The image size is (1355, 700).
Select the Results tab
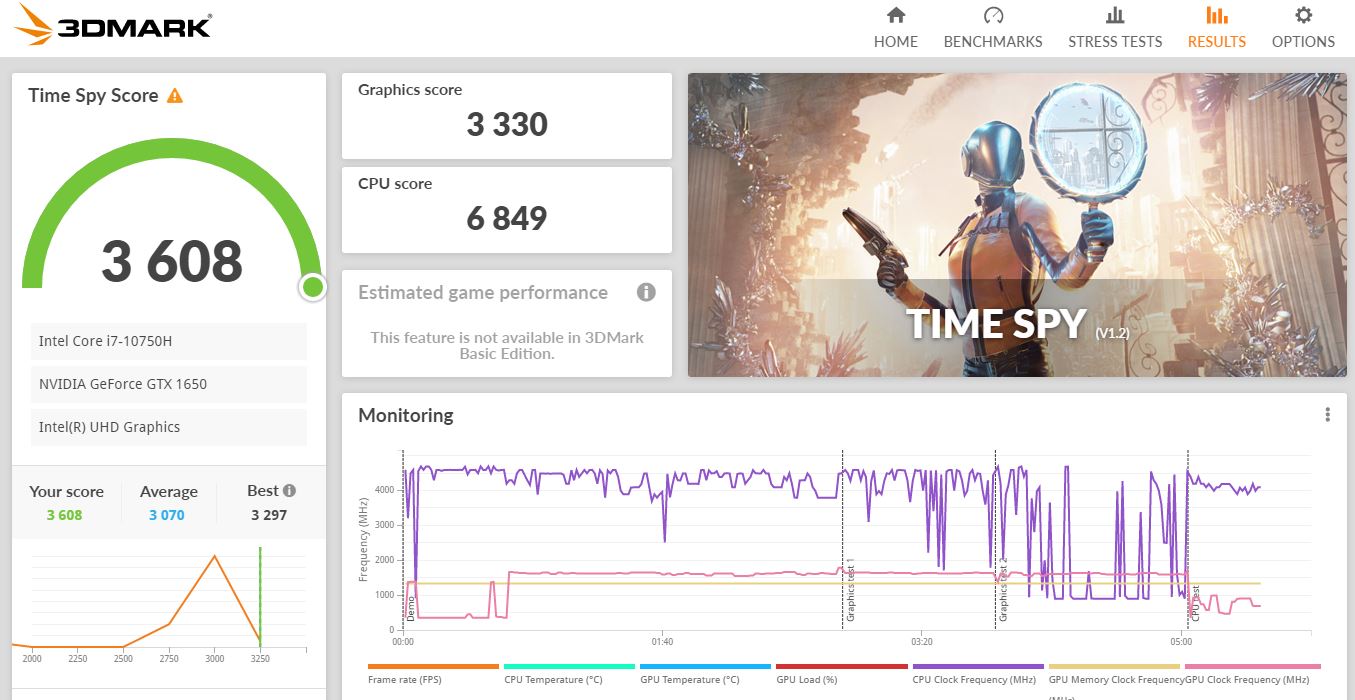click(1216, 28)
